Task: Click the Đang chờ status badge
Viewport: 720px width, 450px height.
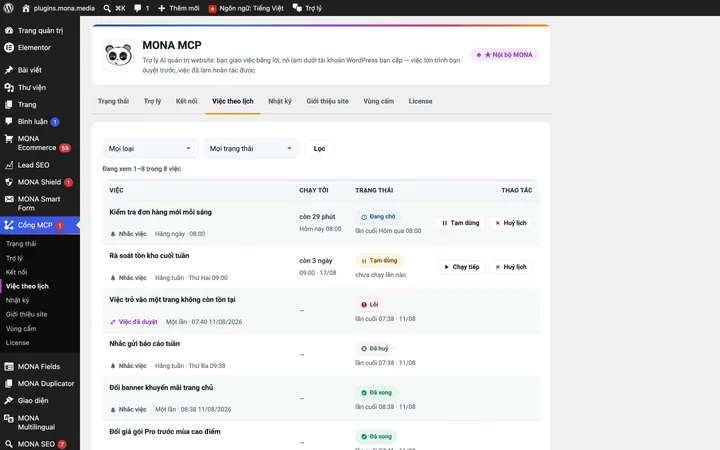Action: pyautogui.click(x=378, y=216)
